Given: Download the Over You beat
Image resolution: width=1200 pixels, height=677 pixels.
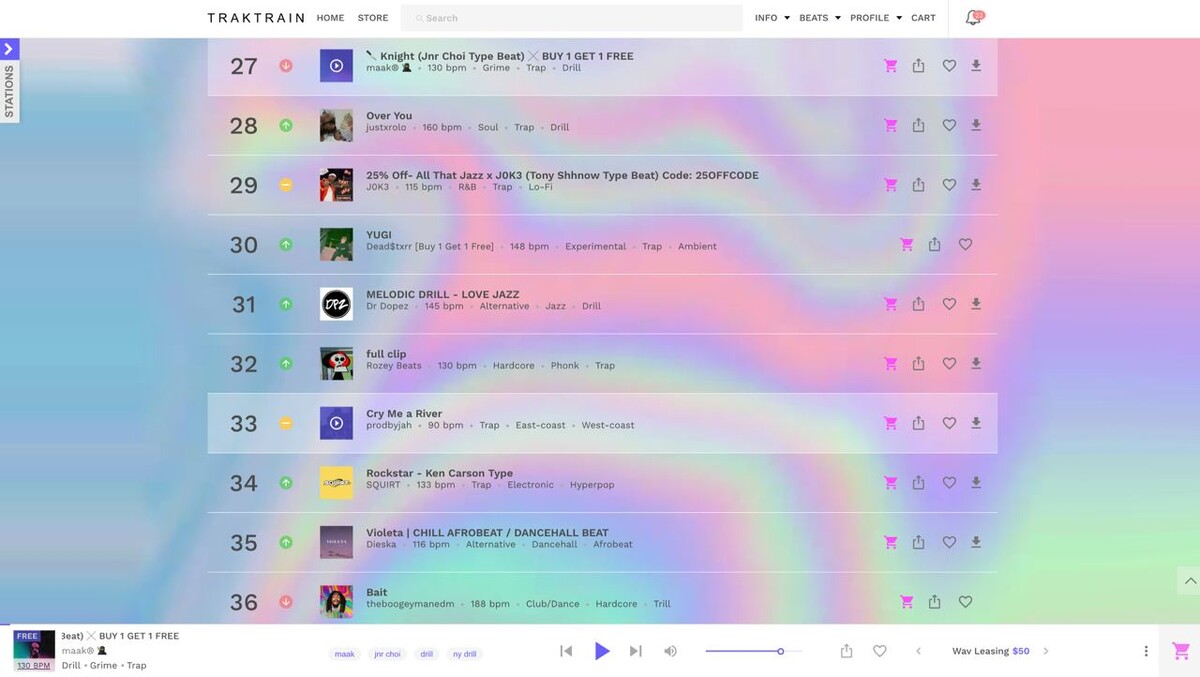Looking at the screenshot, I should click(x=976, y=125).
